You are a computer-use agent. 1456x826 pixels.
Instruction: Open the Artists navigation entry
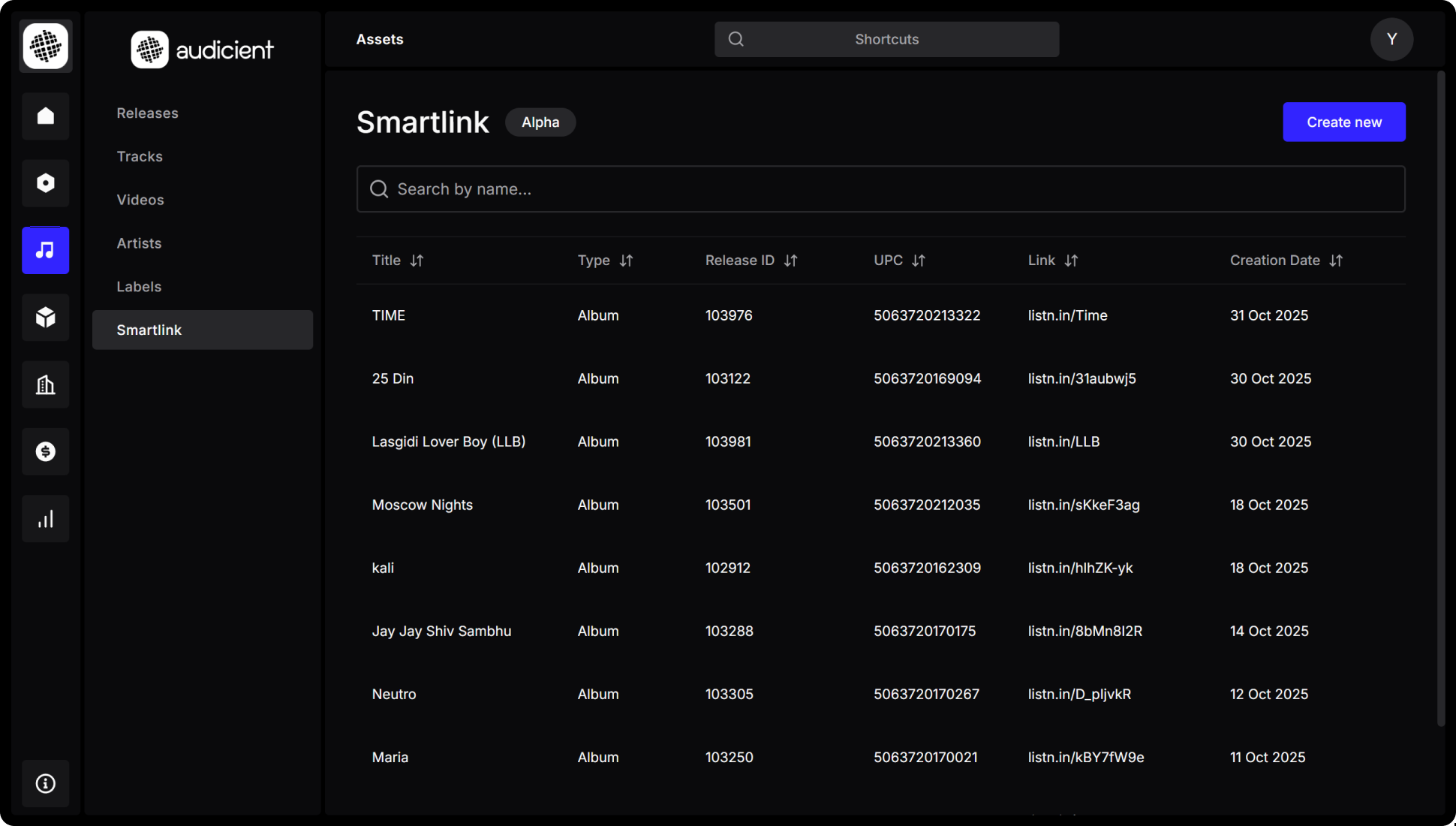pyautogui.click(x=139, y=243)
